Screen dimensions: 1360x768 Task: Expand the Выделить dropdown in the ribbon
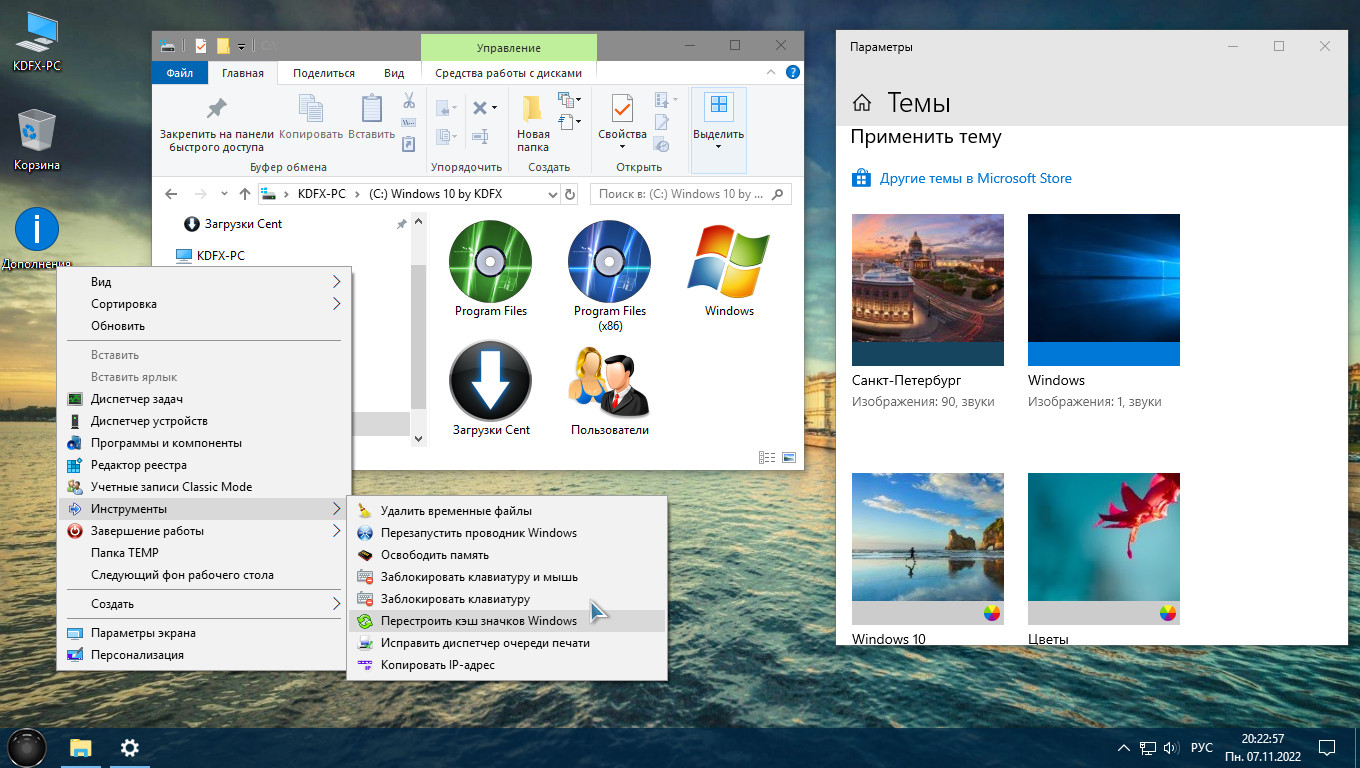[718, 147]
